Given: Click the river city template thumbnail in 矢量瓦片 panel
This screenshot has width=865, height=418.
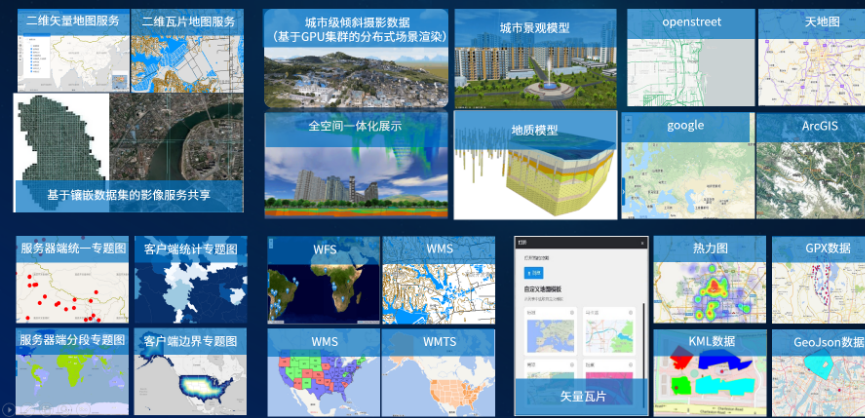Looking at the screenshot, I should 610,336.
